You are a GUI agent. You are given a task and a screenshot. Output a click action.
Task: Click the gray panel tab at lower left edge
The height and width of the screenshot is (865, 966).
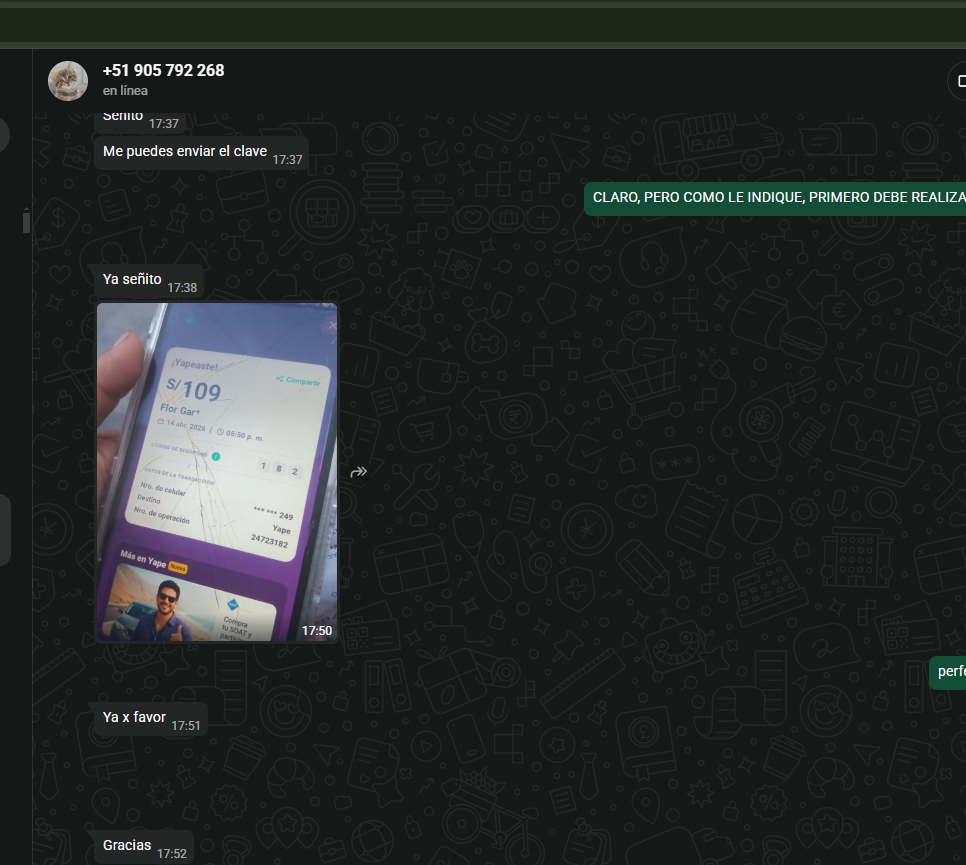pos(4,529)
